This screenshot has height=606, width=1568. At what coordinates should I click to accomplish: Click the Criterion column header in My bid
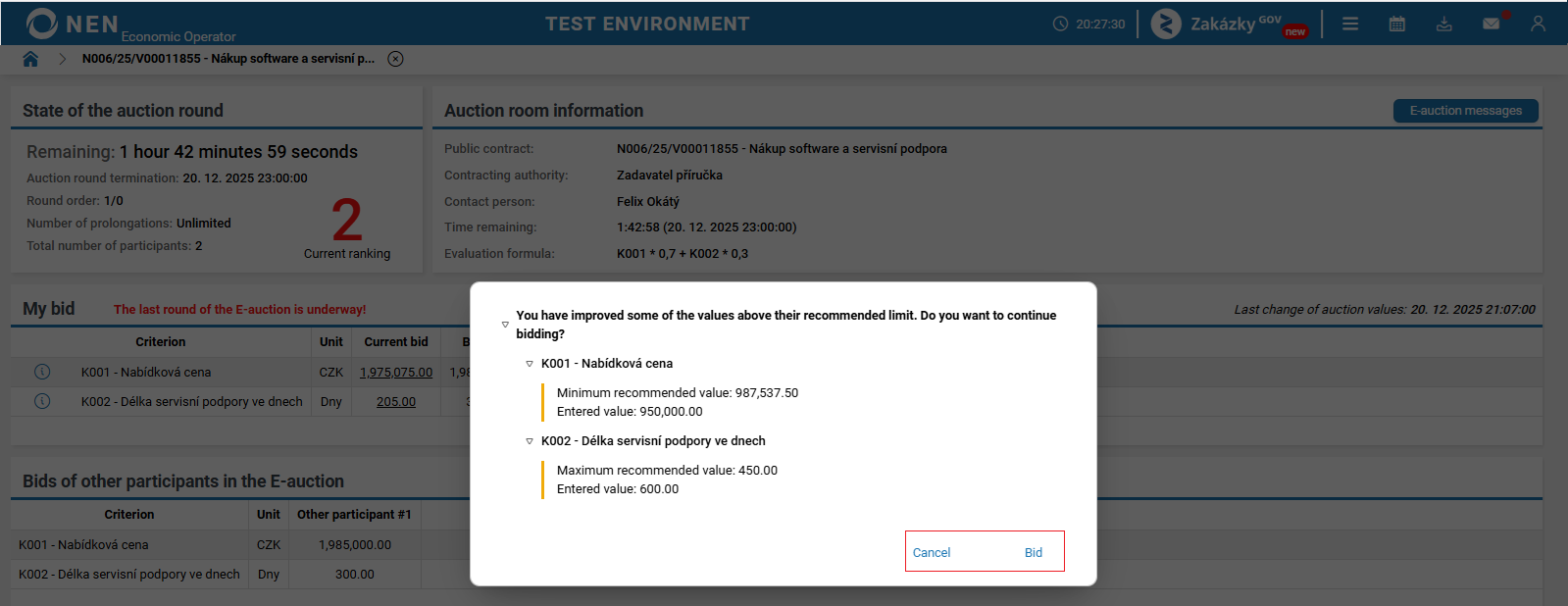point(161,342)
